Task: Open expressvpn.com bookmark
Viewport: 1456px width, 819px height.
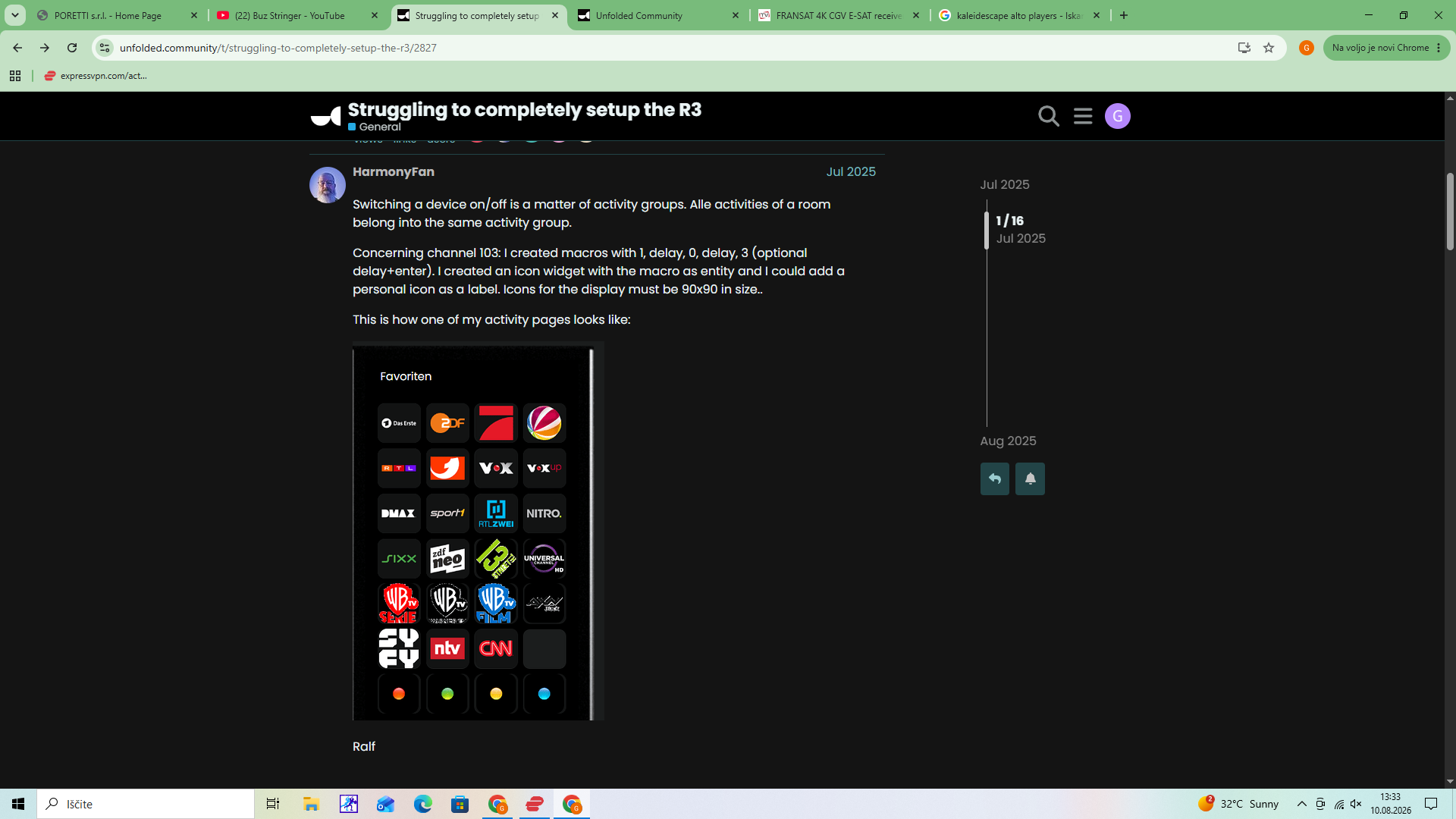Action: (96, 76)
